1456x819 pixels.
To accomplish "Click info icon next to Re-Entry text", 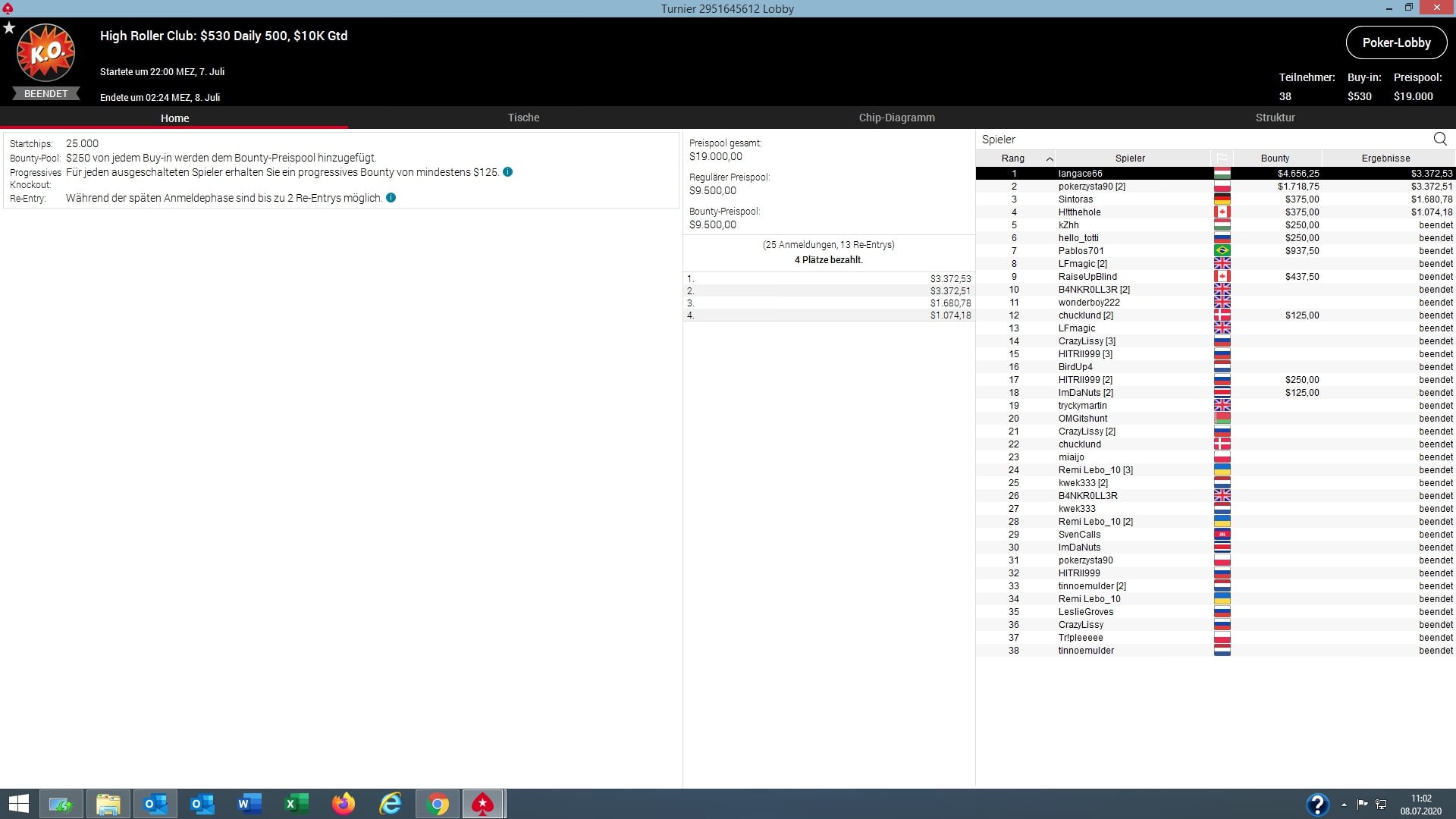I will coord(391,198).
